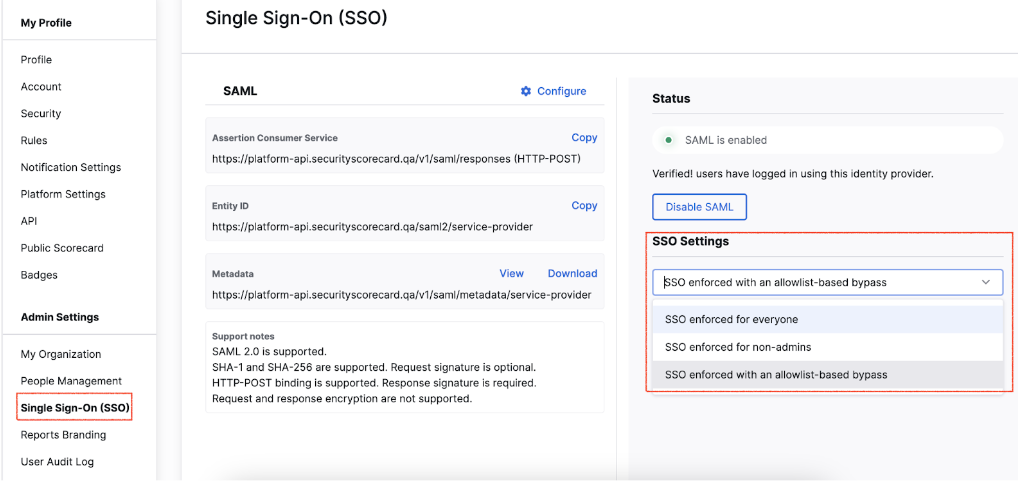Go to Security settings page
1018x482 pixels.
click(x=41, y=114)
